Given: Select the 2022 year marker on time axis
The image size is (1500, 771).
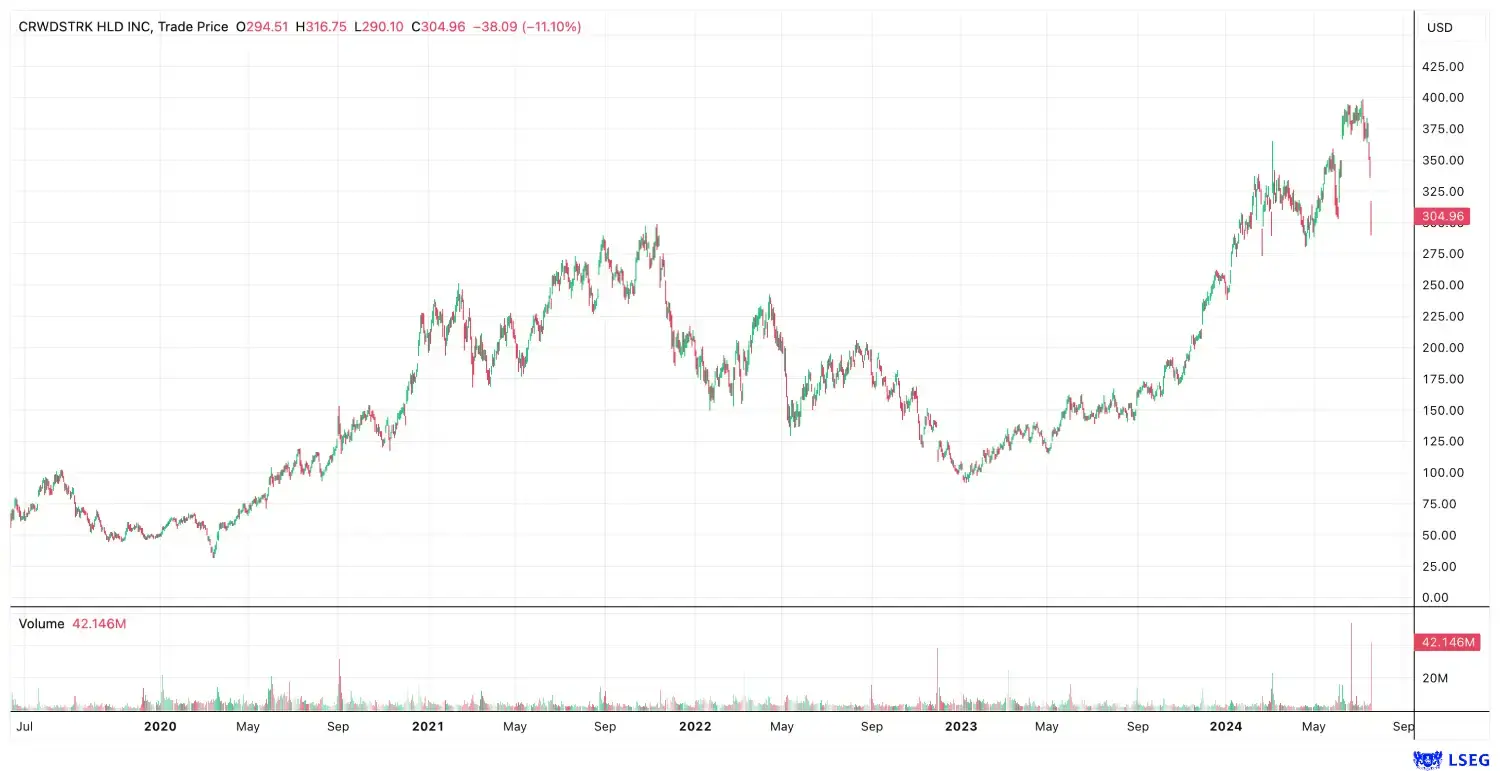Looking at the screenshot, I should tap(694, 726).
